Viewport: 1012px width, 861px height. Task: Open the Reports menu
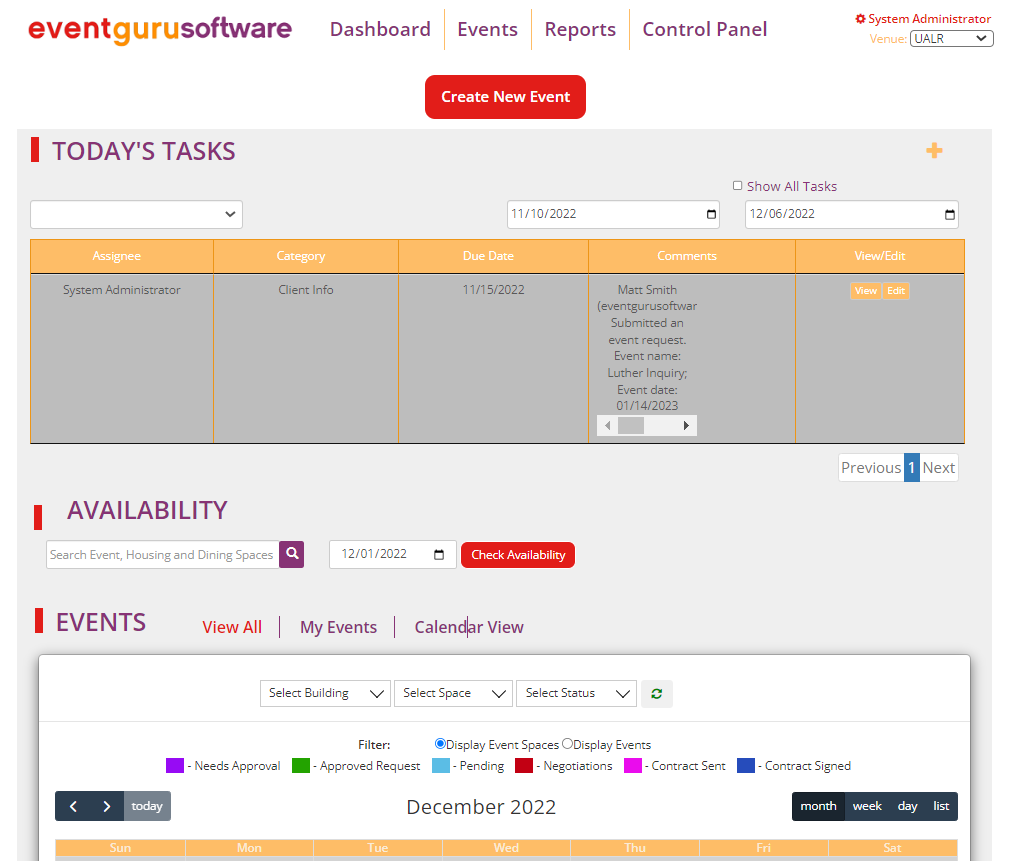pyautogui.click(x=580, y=30)
